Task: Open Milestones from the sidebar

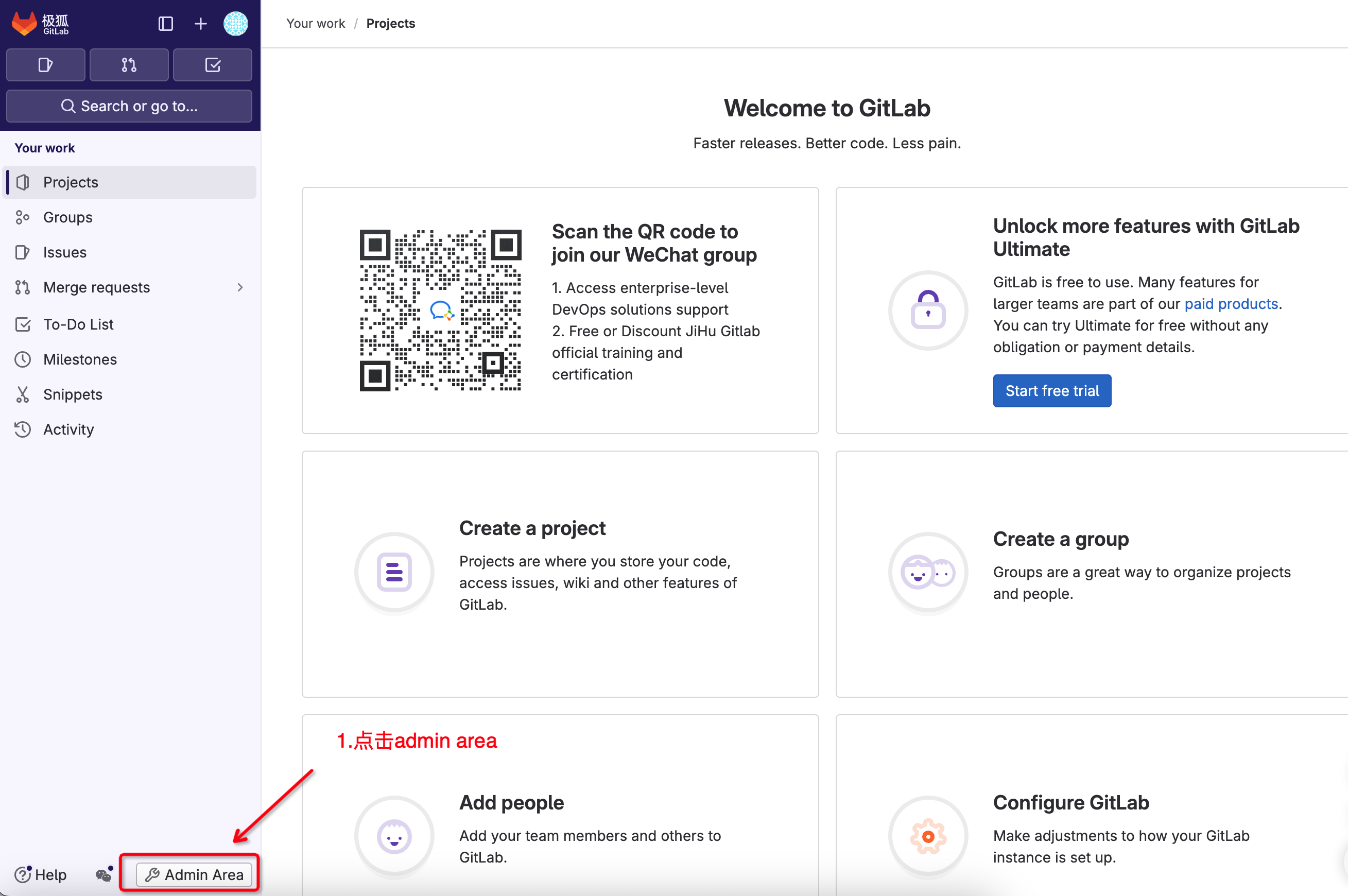Action: coord(80,359)
